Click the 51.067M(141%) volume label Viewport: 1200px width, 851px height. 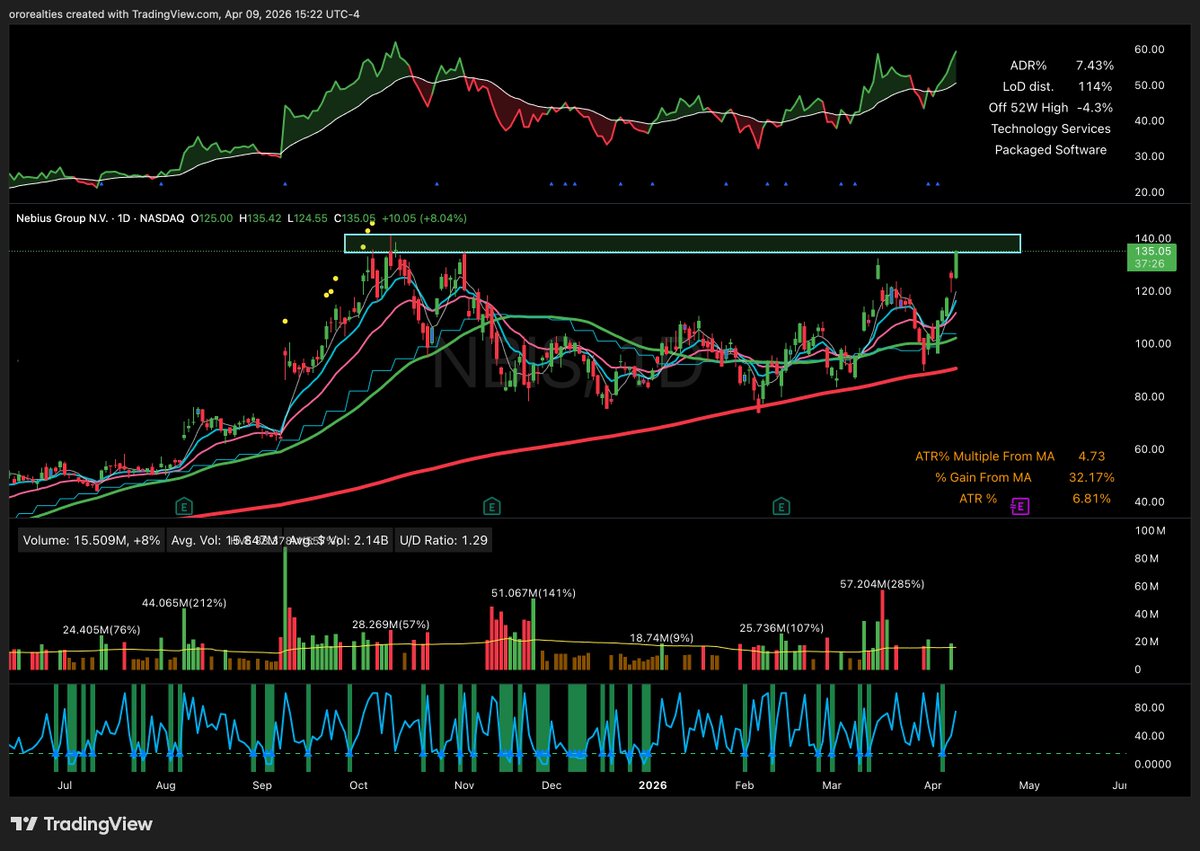tap(532, 593)
